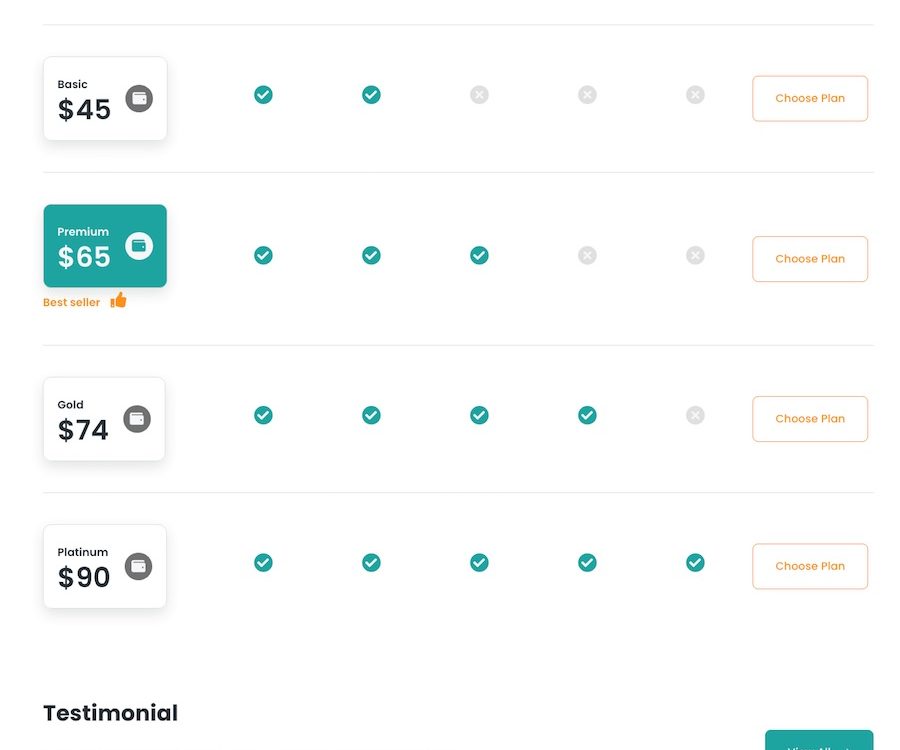900x750 pixels.
Task: Click the Best seller label text
Action: (x=71, y=302)
